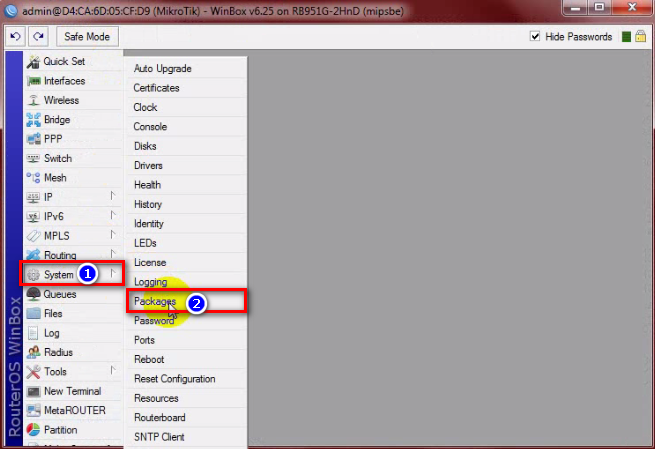This screenshot has height=449, width=655.
Task: Open Routerboard entry
Action: pos(187,417)
